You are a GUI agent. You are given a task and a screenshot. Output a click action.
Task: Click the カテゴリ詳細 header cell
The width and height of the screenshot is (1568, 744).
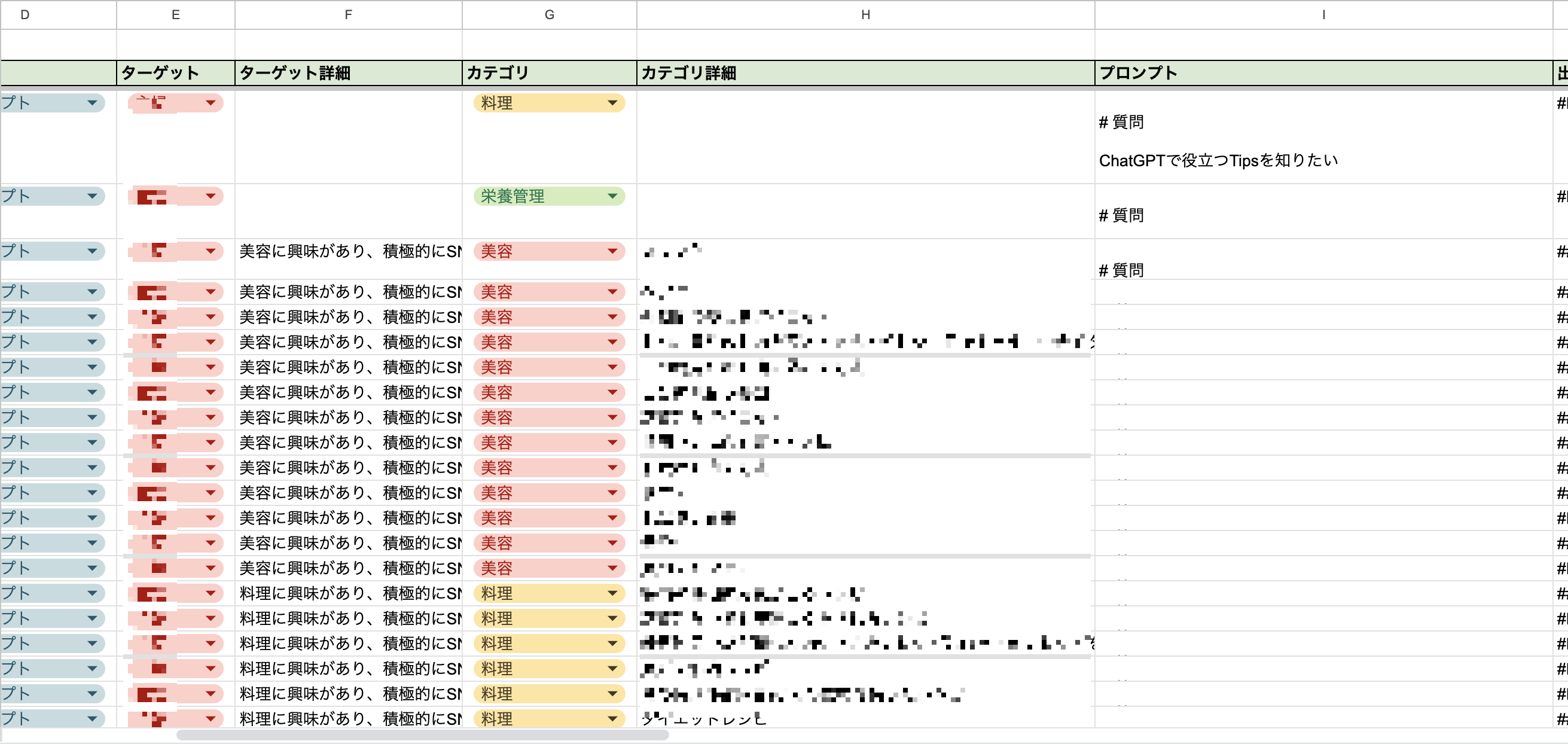pos(865,73)
